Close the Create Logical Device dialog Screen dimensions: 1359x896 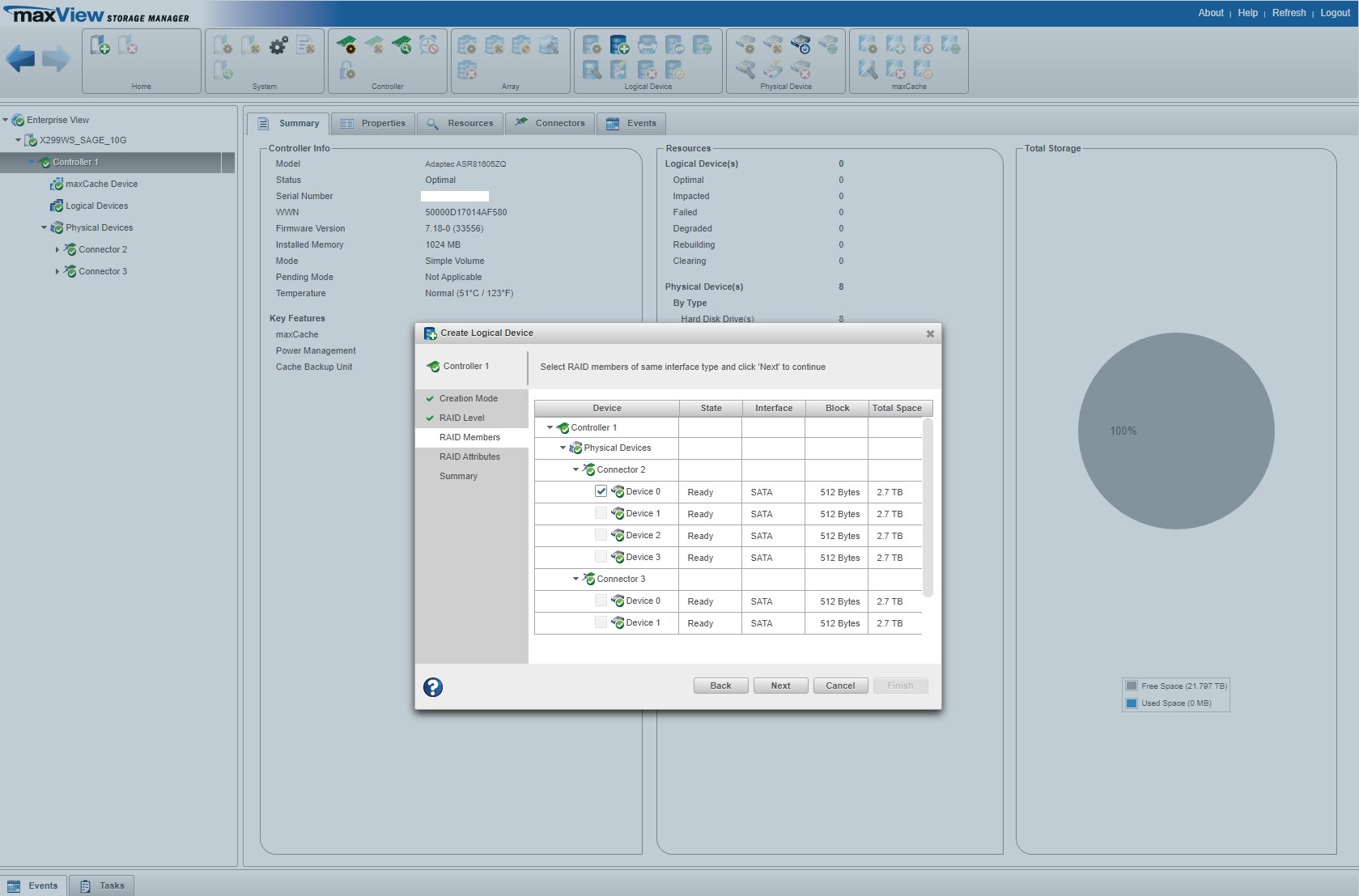(930, 333)
